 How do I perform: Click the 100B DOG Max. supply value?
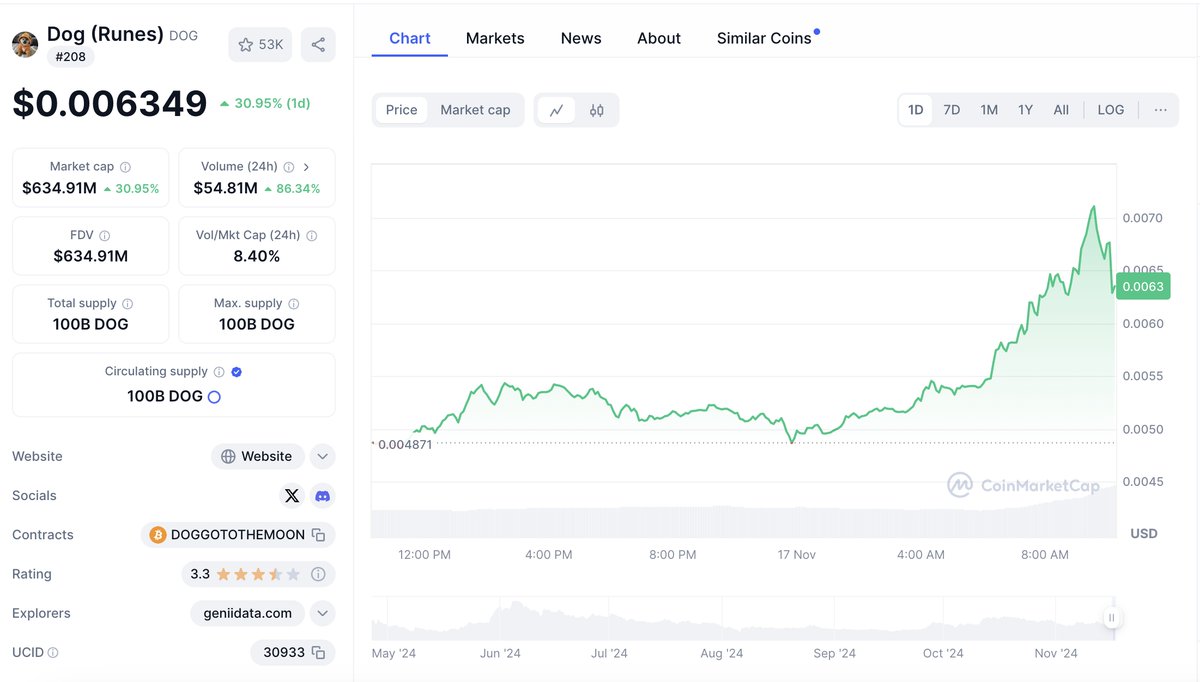click(257, 324)
